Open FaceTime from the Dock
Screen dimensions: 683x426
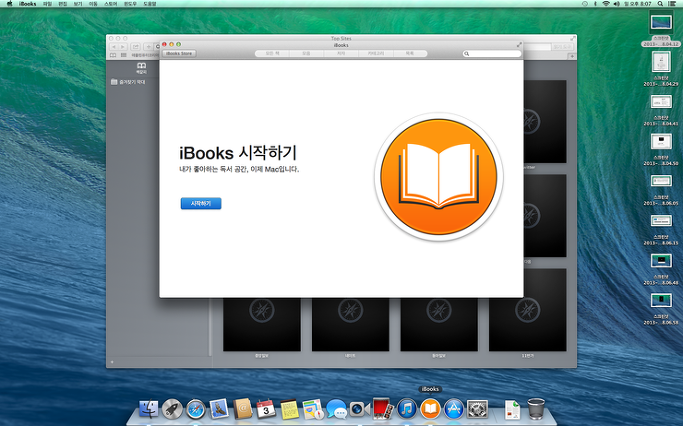[x=360, y=409]
